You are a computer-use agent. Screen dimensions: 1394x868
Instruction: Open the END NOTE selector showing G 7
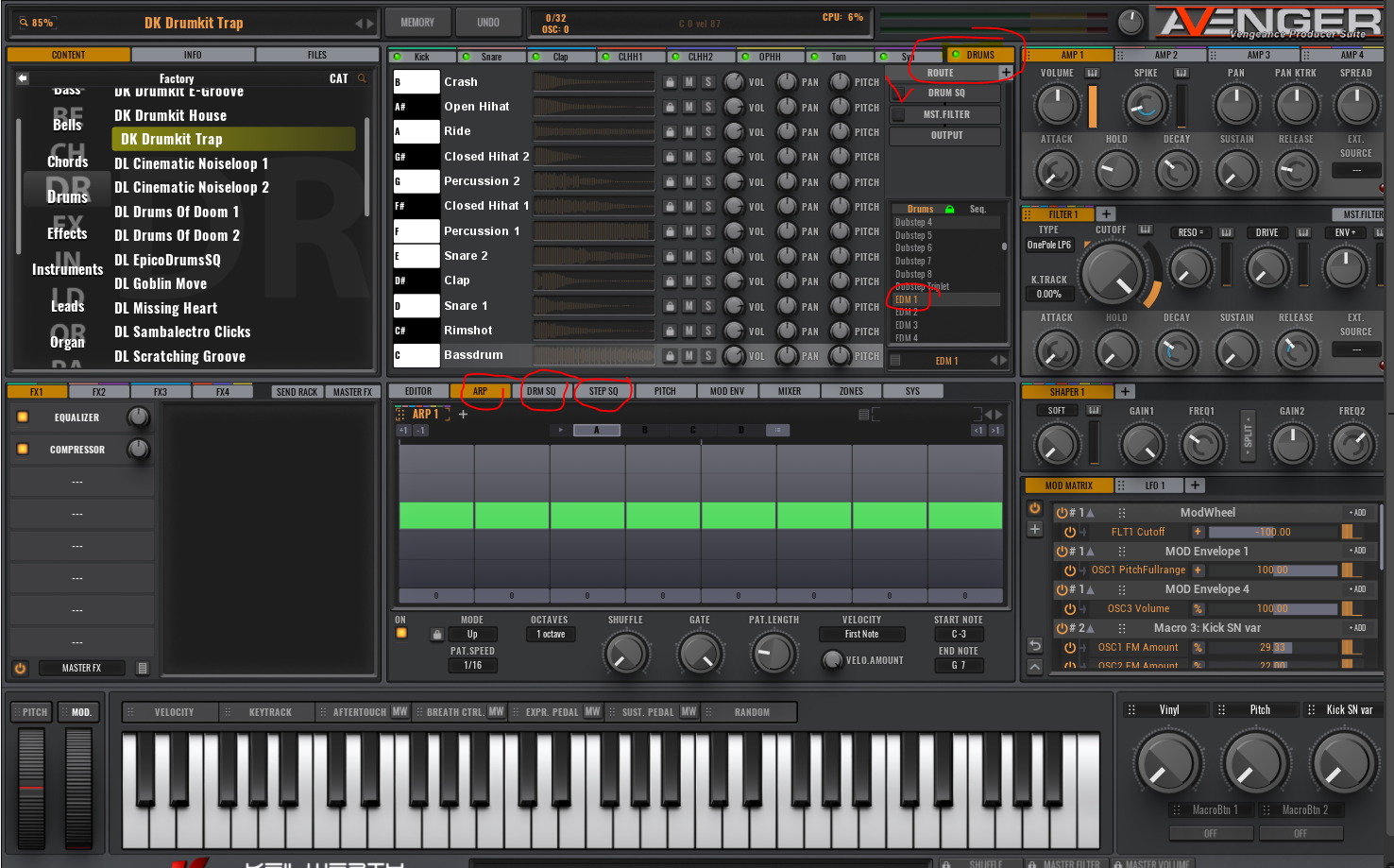(x=959, y=666)
